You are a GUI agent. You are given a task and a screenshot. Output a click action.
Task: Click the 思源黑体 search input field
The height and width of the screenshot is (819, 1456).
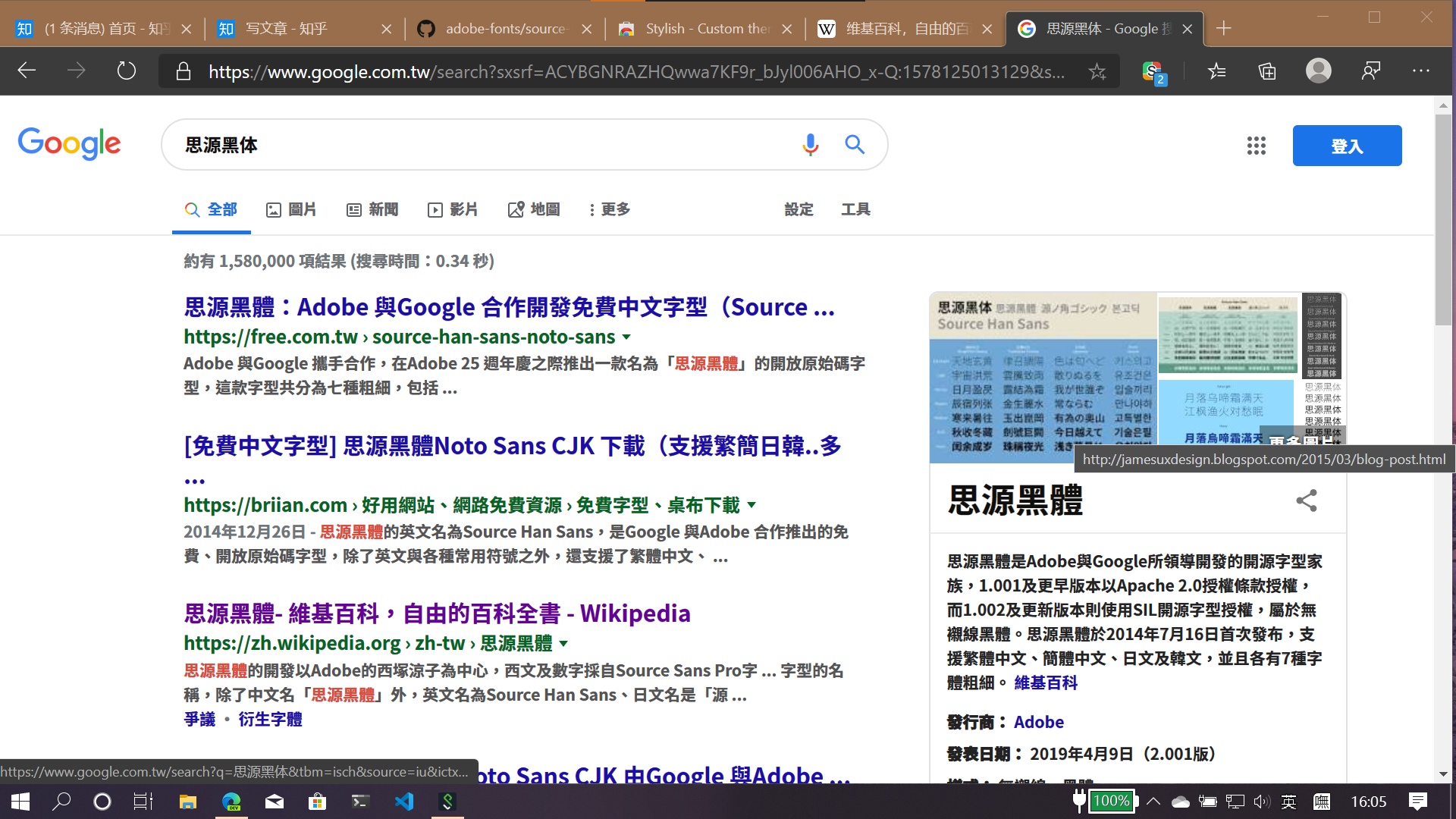click(485, 145)
